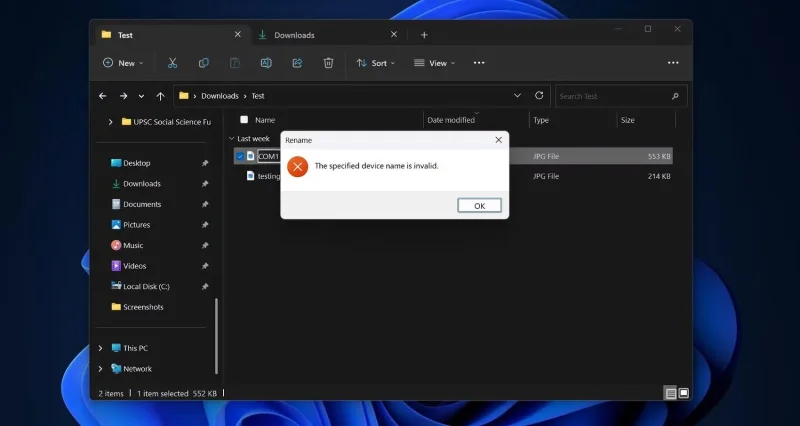
Task: Open Desktop in the sidebar
Action: click(x=137, y=163)
